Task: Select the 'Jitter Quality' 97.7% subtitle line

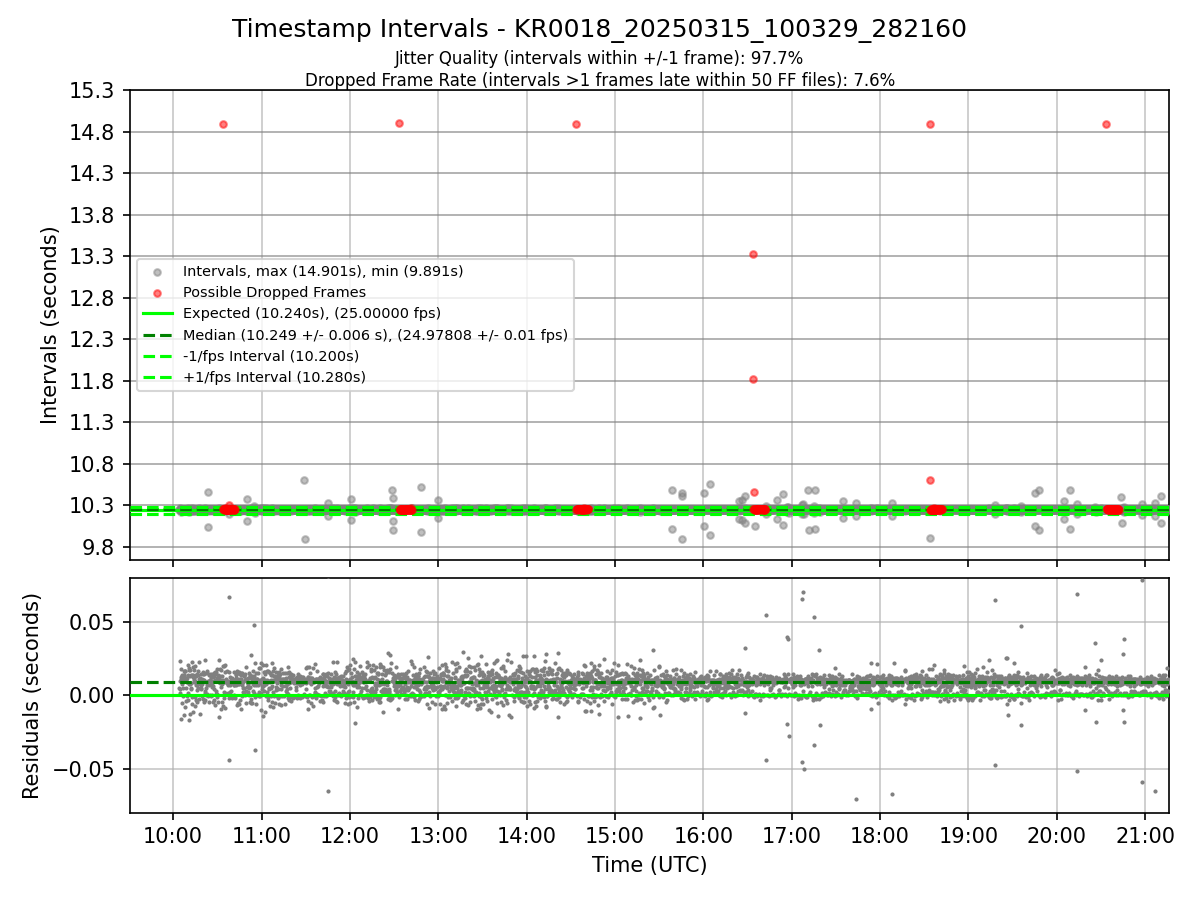Action: (x=599, y=58)
